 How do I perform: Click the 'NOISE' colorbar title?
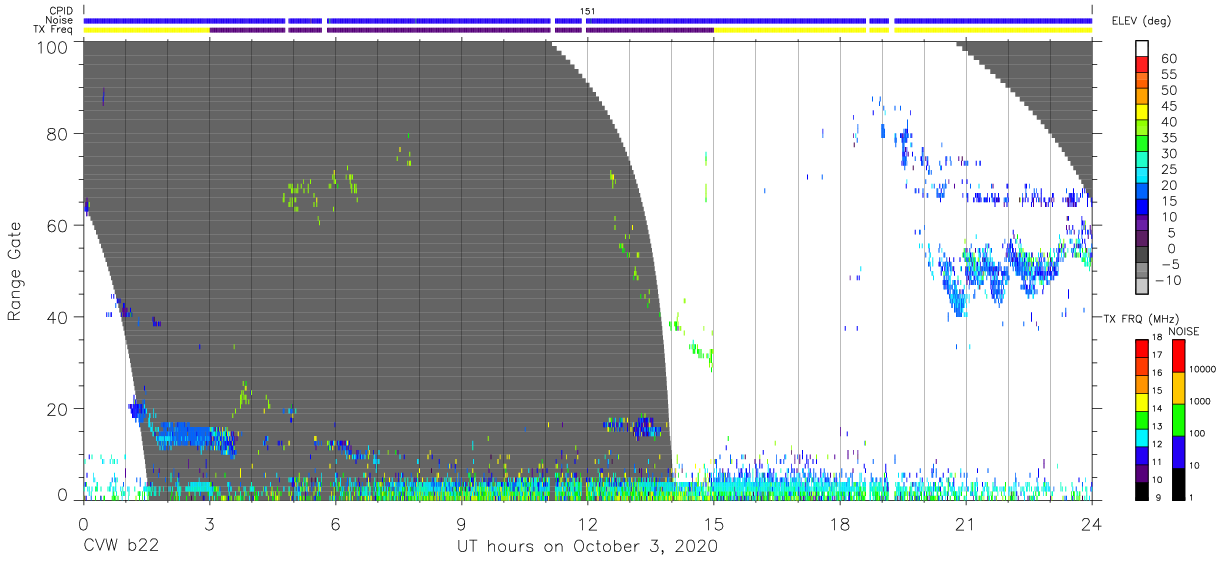coord(1182,331)
